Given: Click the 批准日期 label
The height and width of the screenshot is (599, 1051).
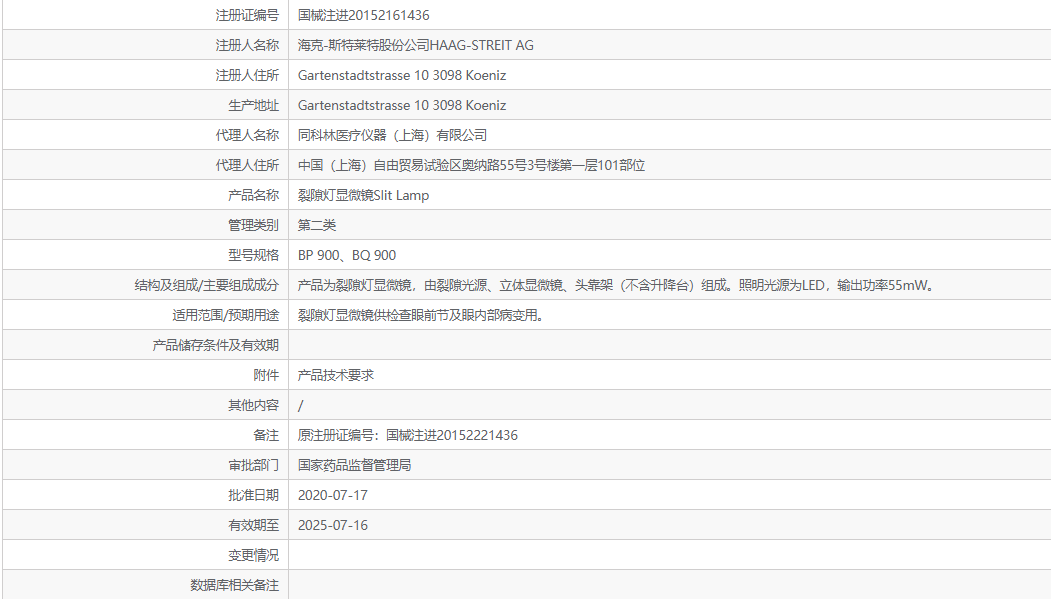Looking at the screenshot, I should pos(253,495).
